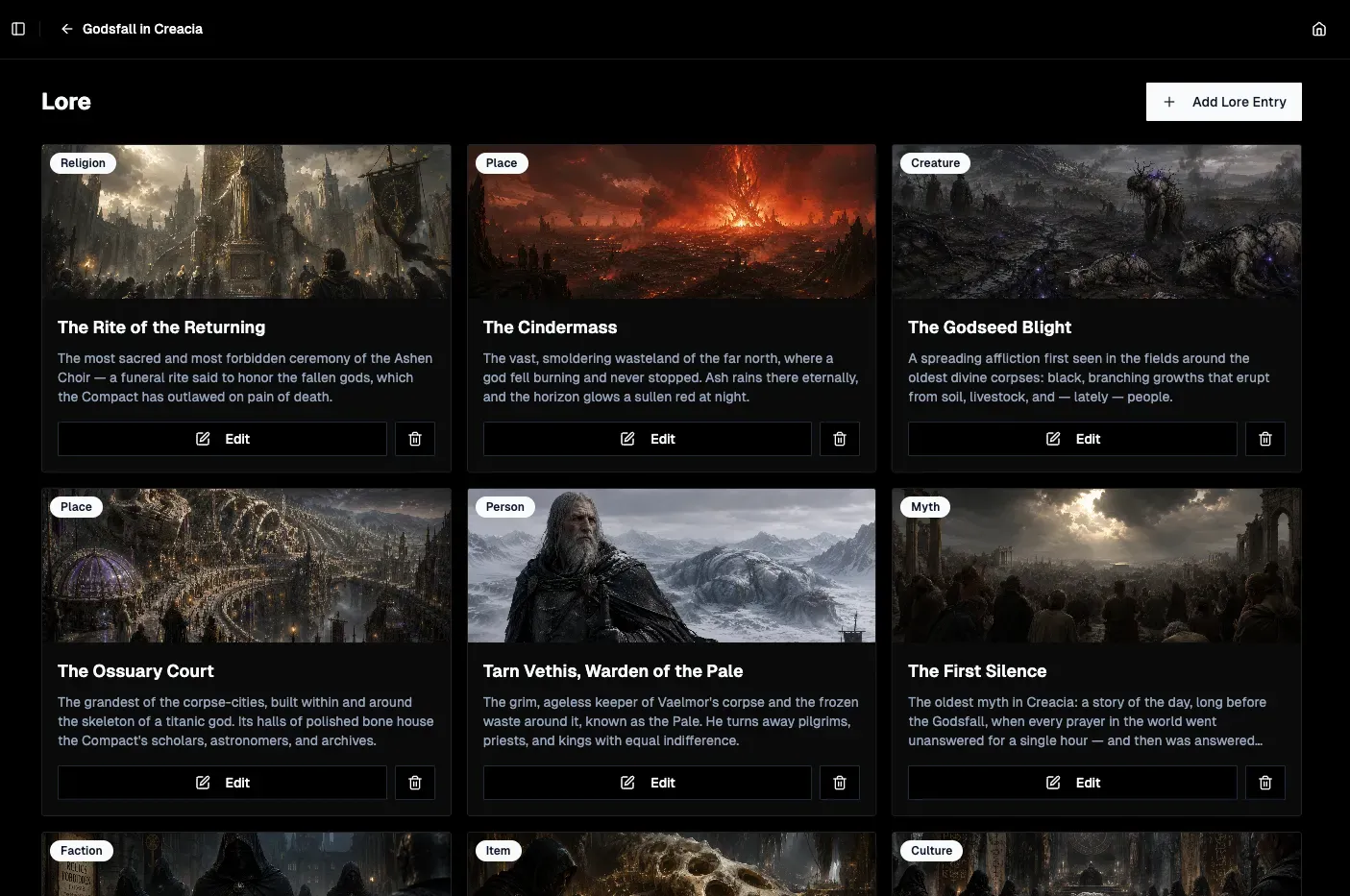Click the Religion tag badge
Screen dimensions: 1350x896
[x=83, y=163]
